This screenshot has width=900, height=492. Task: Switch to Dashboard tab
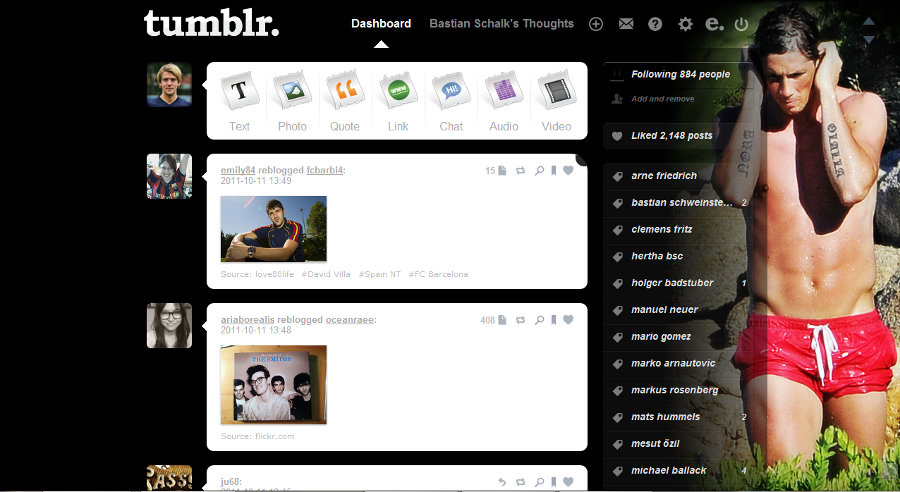click(381, 24)
